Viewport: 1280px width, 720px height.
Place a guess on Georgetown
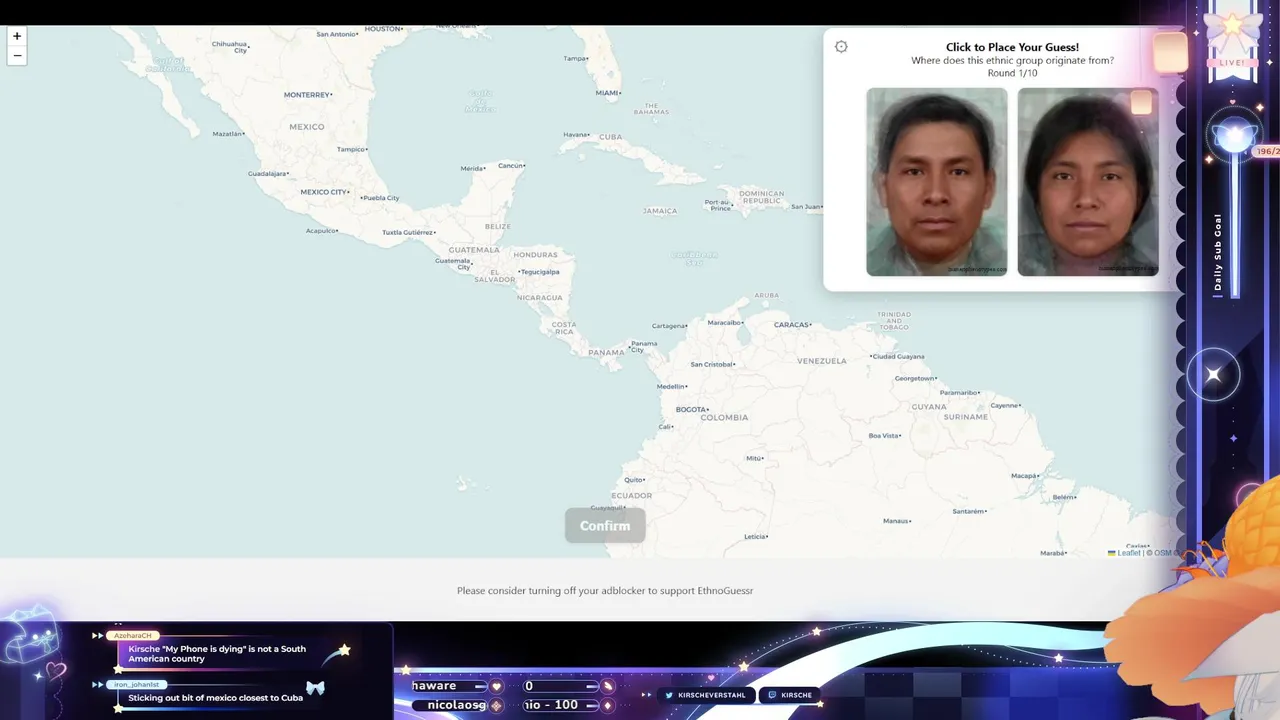click(x=916, y=379)
